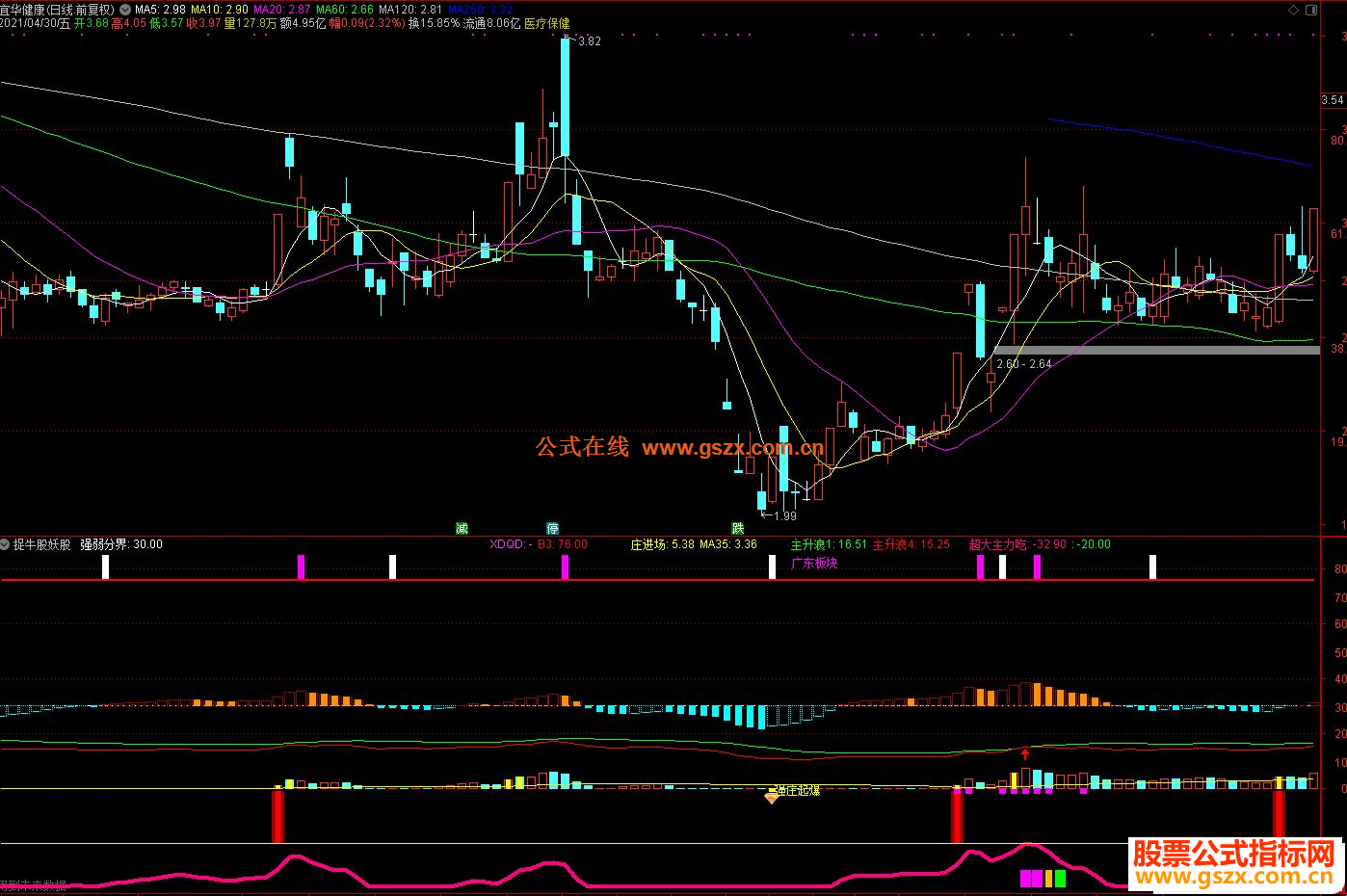Click the MA250: 3.32 label

[x=479, y=10]
